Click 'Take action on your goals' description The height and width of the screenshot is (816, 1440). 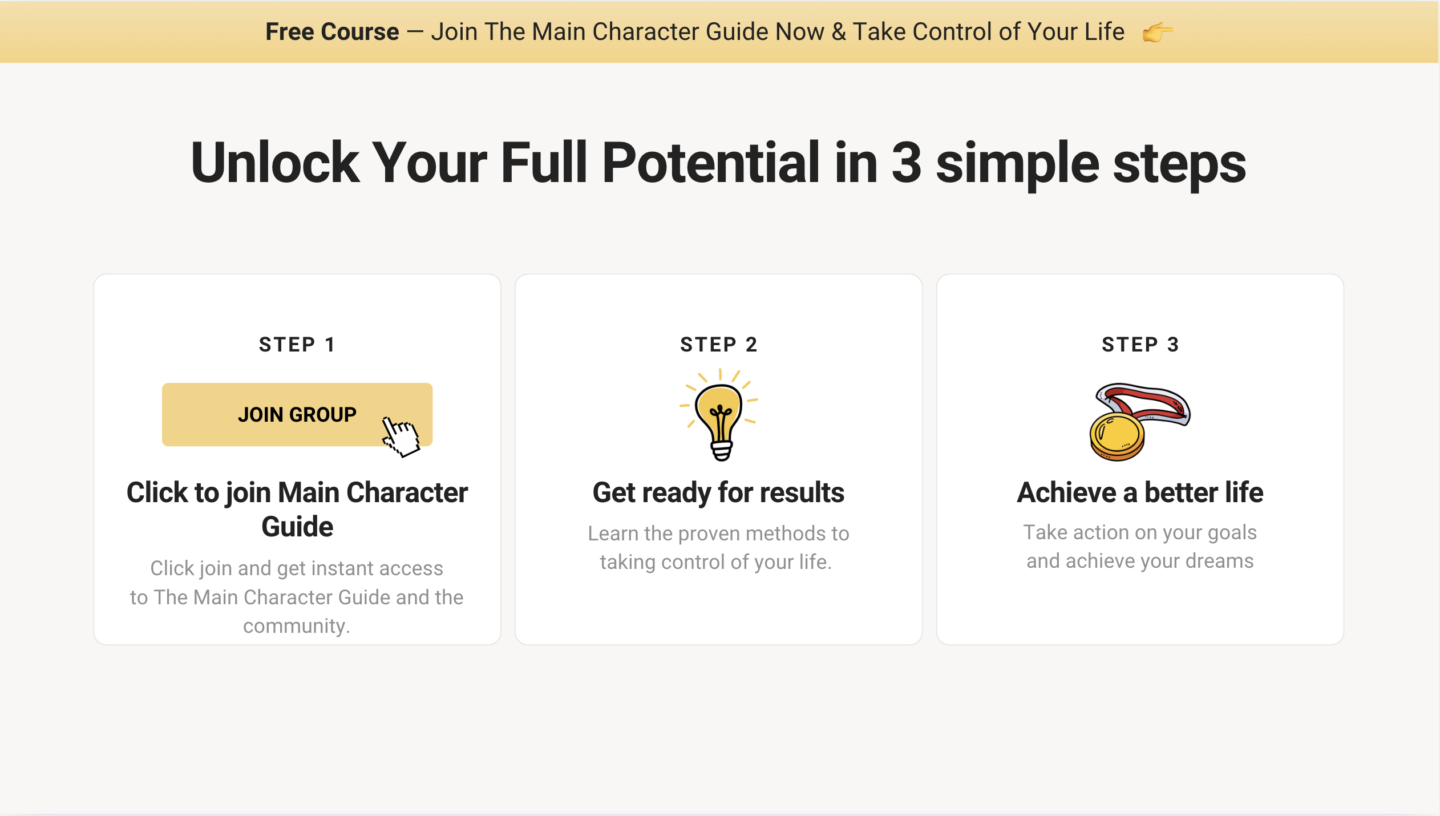click(x=1140, y=547)
